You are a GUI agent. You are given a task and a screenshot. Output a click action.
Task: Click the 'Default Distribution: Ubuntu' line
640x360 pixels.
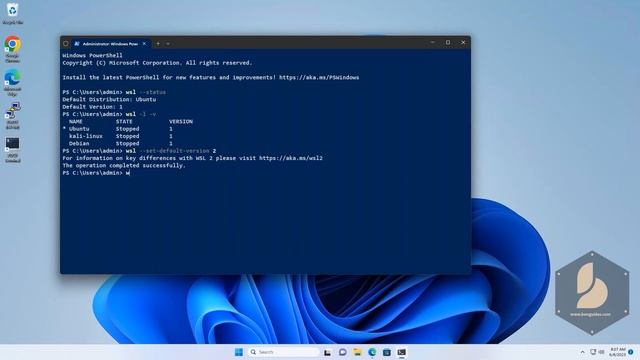click(x=109, y=99)
